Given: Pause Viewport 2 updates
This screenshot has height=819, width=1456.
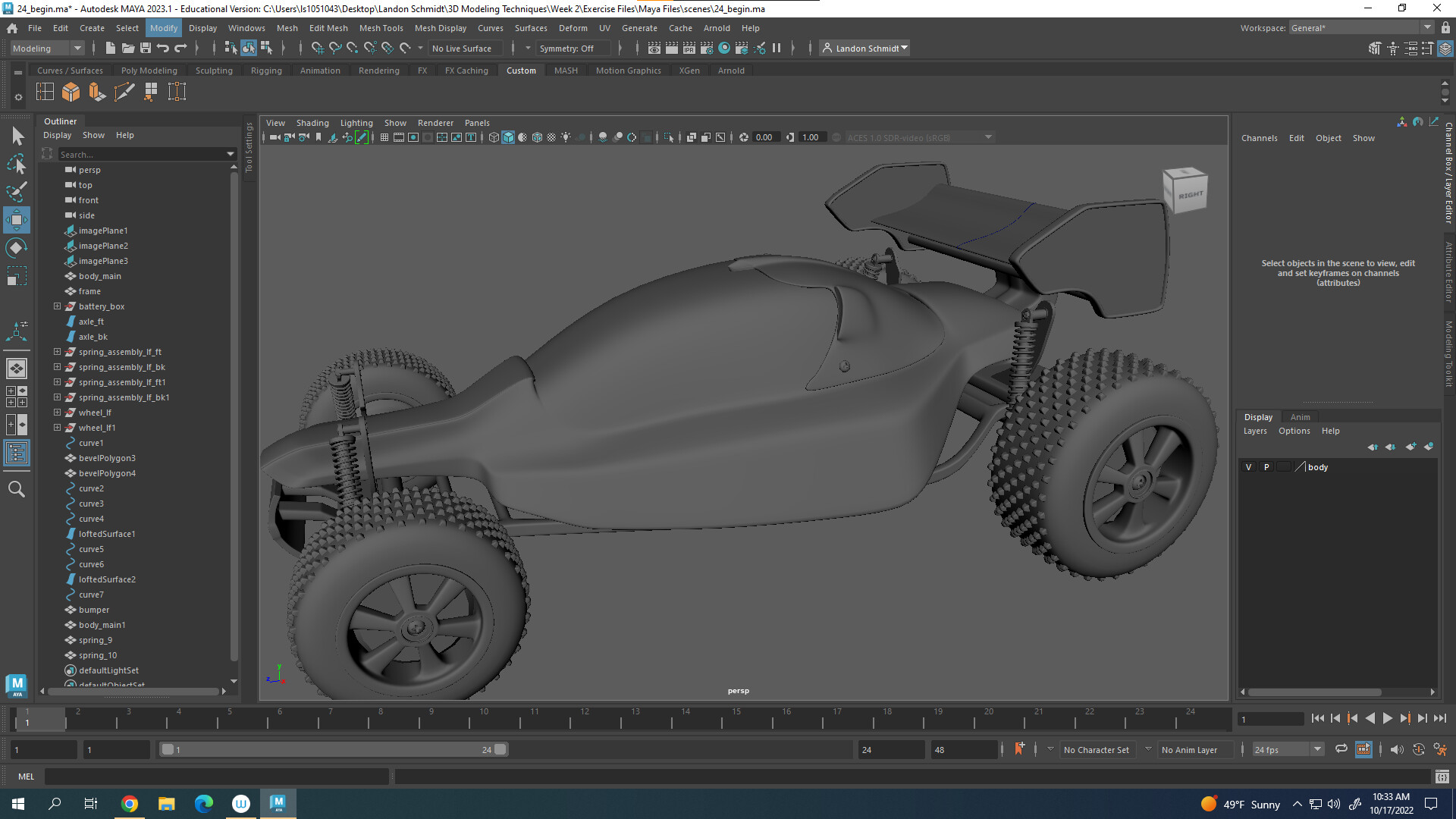Looking at the screenshot, I should [777, 48].
